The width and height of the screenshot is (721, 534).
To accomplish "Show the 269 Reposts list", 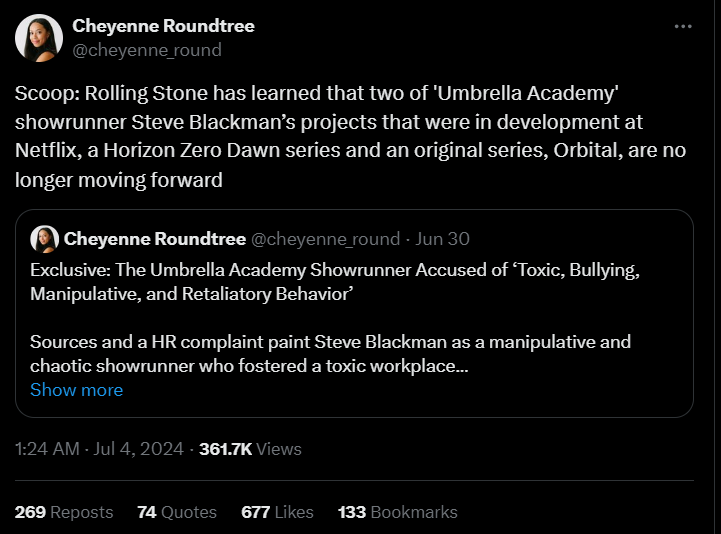I will (64, 512).
